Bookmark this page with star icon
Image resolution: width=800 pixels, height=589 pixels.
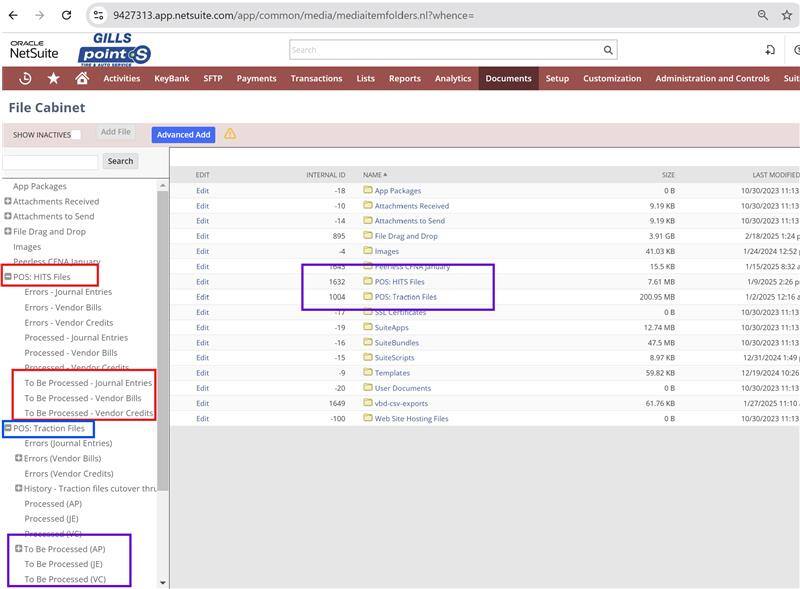pos(787,15)
